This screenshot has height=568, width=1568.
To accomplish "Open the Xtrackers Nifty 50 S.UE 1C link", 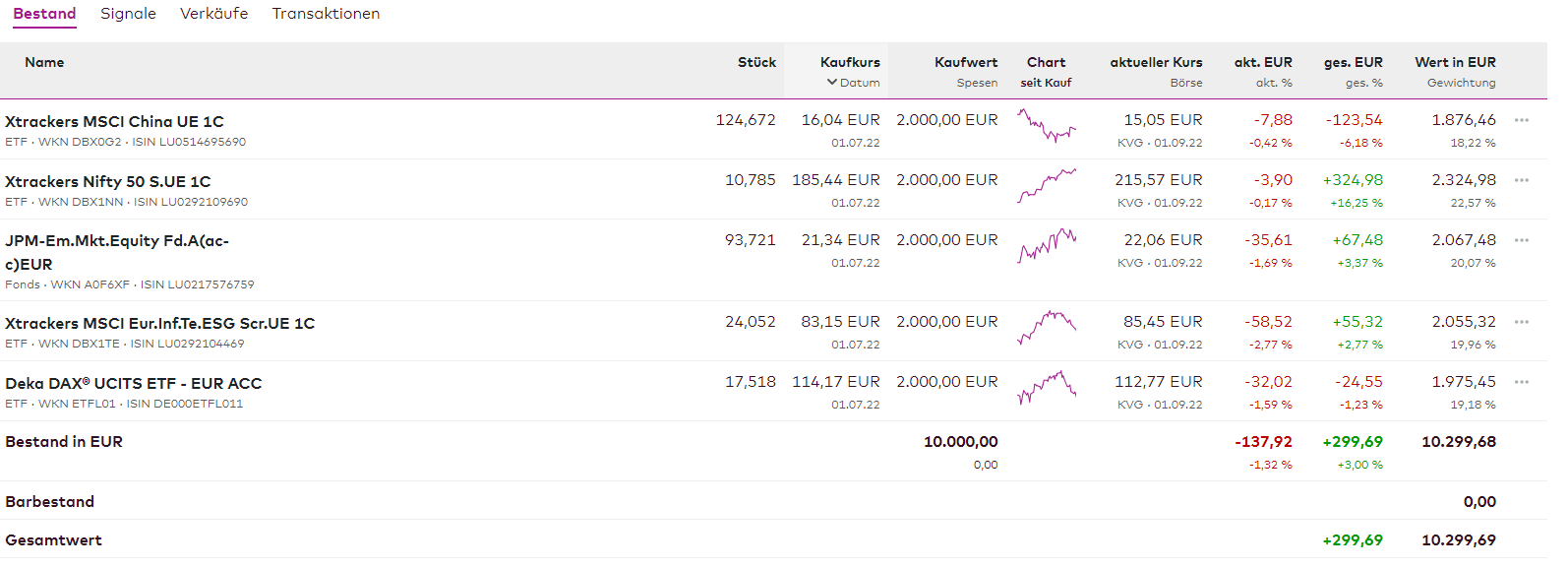I will [107, 182].
